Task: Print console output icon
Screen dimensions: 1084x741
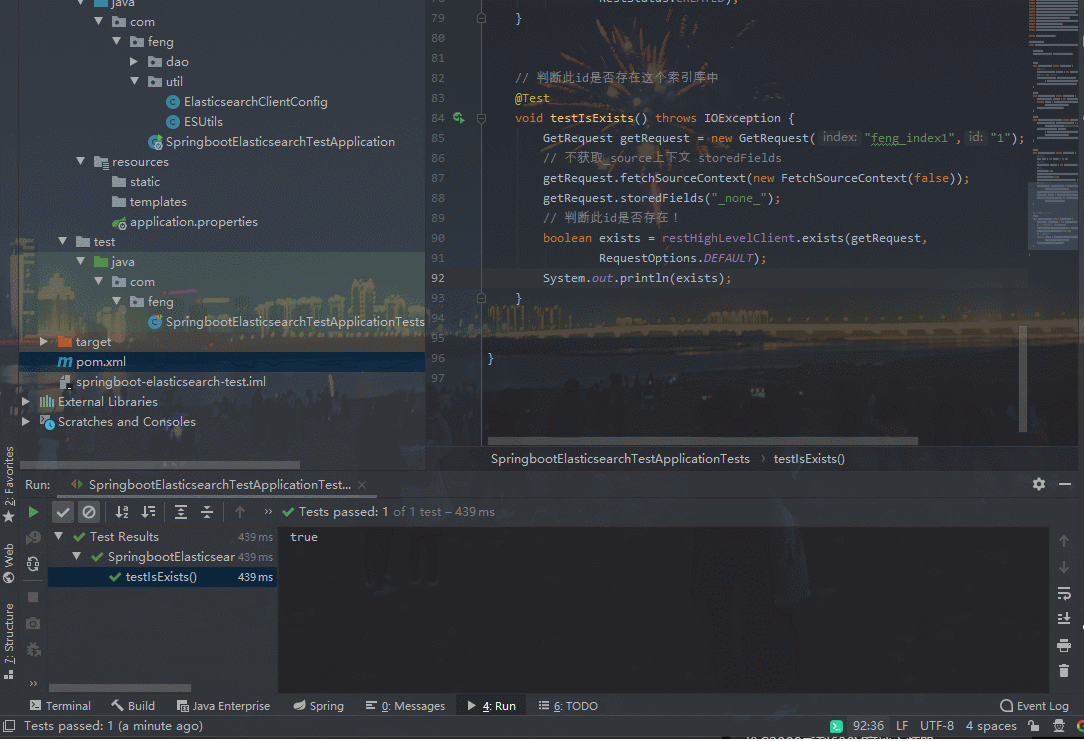Action: (1064, 646)
